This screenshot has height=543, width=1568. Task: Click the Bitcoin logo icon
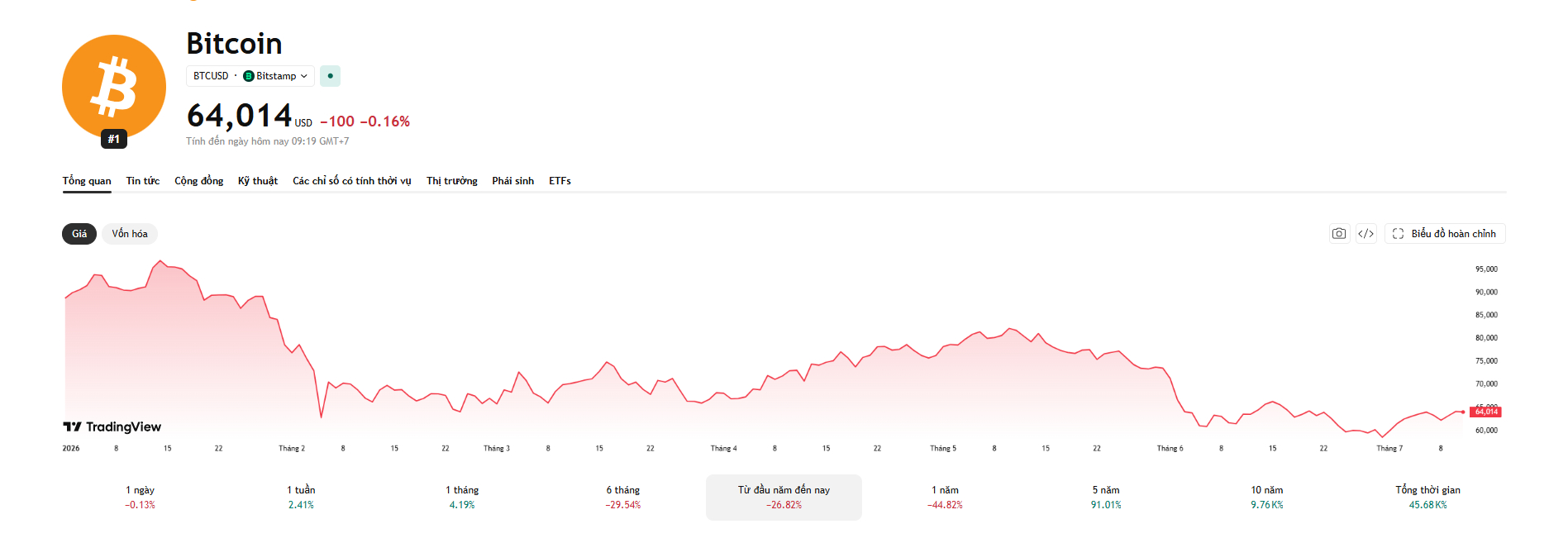(114, 87)
